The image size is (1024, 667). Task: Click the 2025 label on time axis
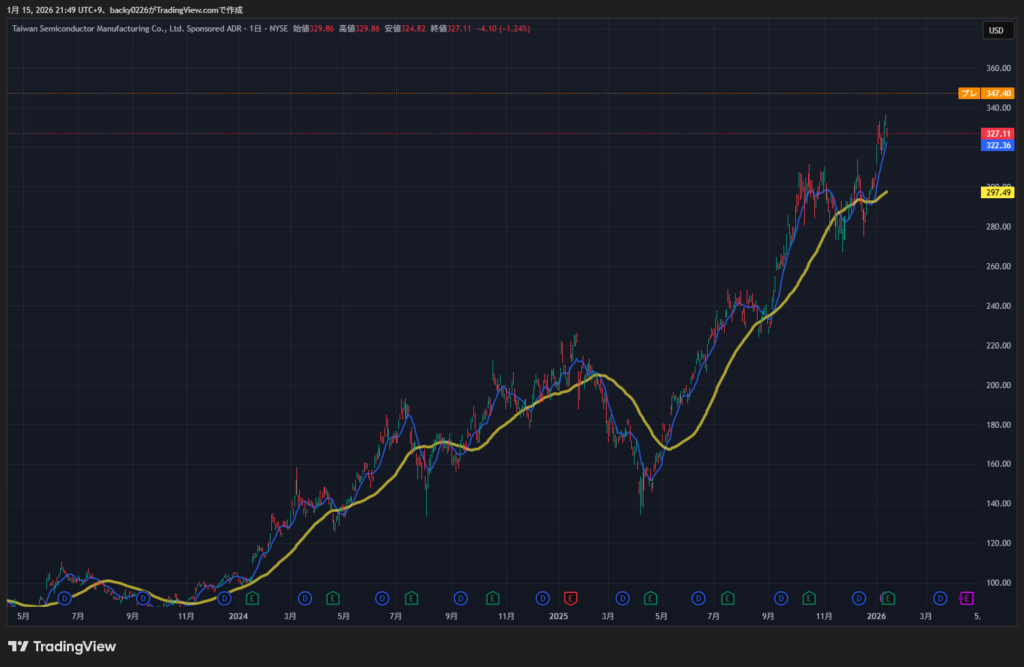point(557,617)
